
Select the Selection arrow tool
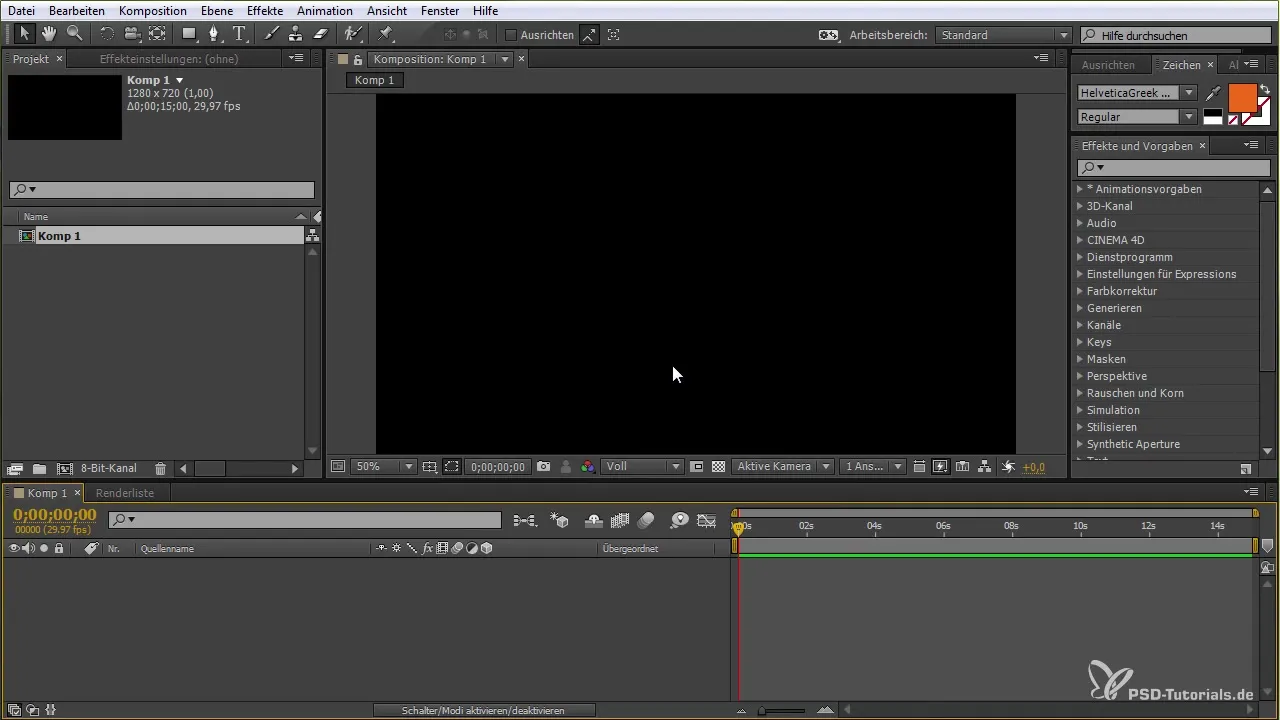(x=25, y=34)
